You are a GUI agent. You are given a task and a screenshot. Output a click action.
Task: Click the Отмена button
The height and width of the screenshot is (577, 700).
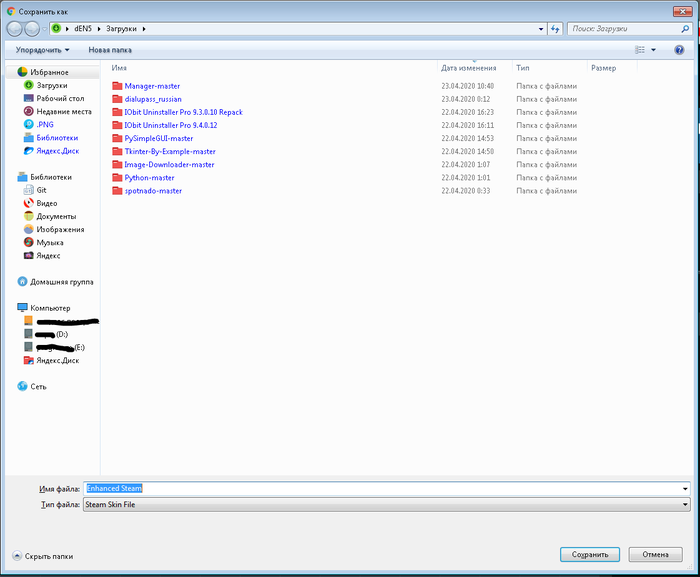point(655,554)
